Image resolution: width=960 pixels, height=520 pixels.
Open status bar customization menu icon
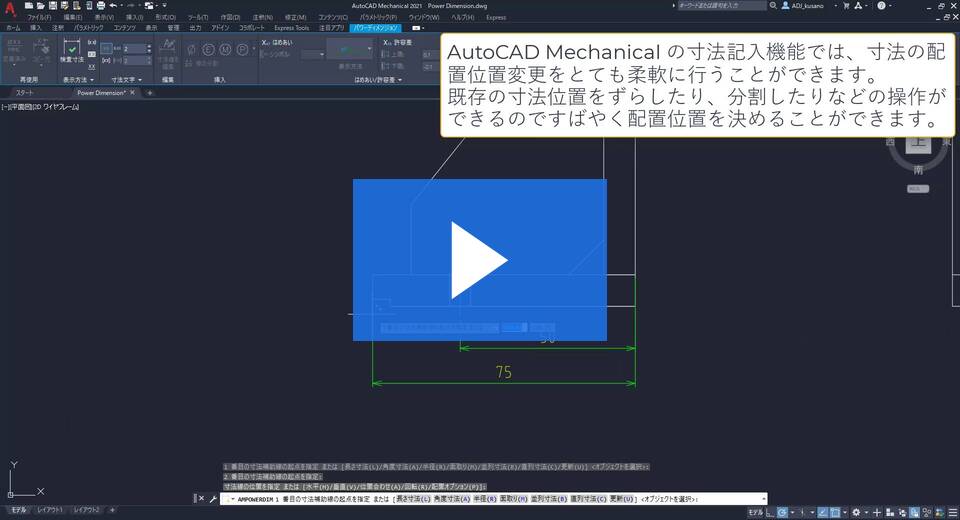[x=952, y=513]
